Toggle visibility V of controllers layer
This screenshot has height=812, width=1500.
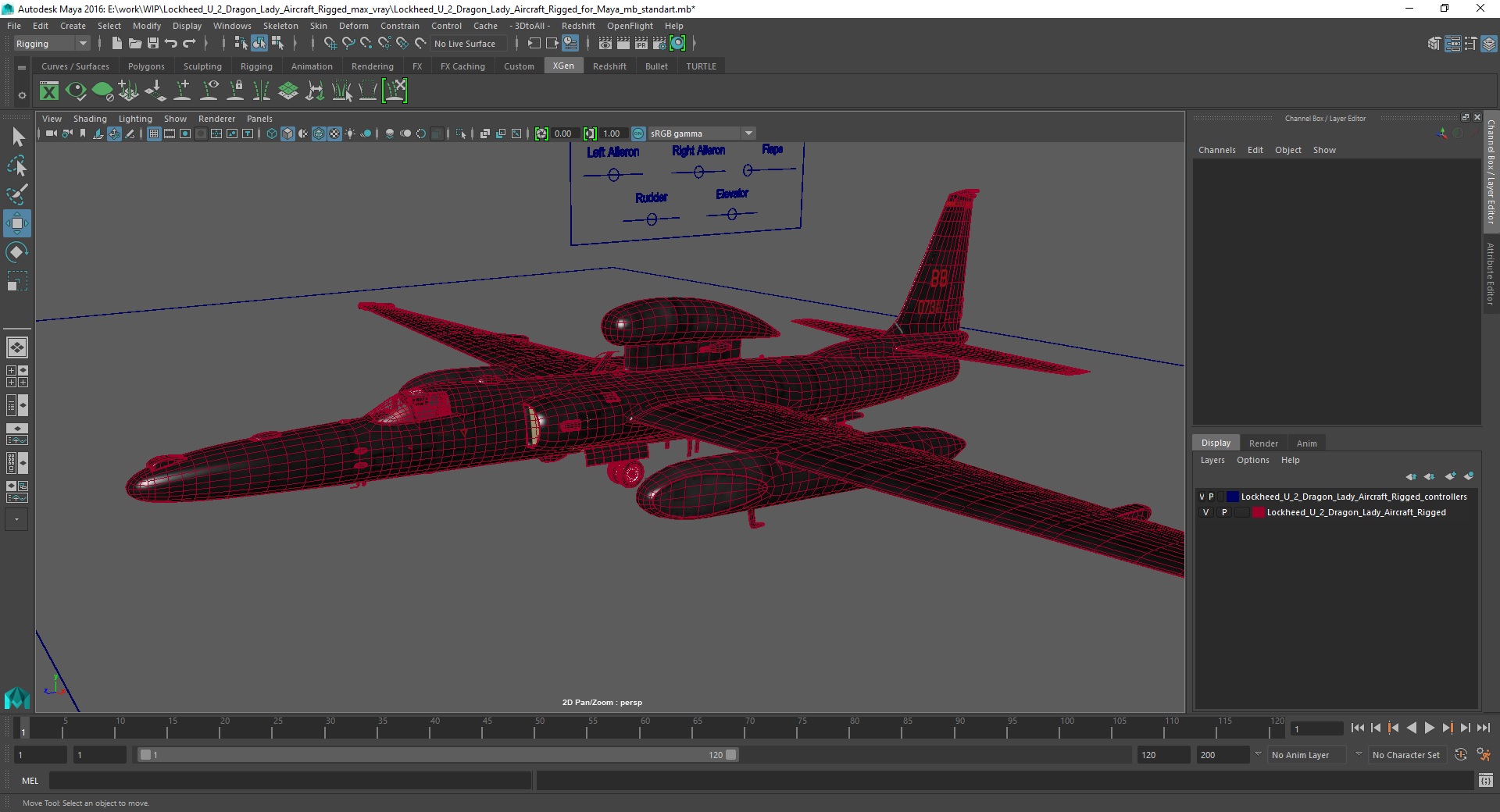[1202, 497]
